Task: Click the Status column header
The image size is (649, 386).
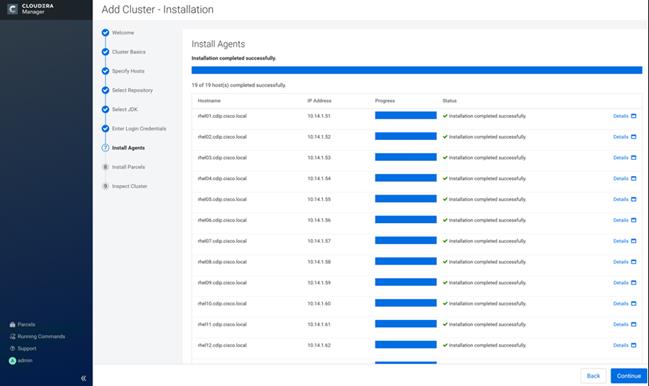Action: [x=449, y=101]
